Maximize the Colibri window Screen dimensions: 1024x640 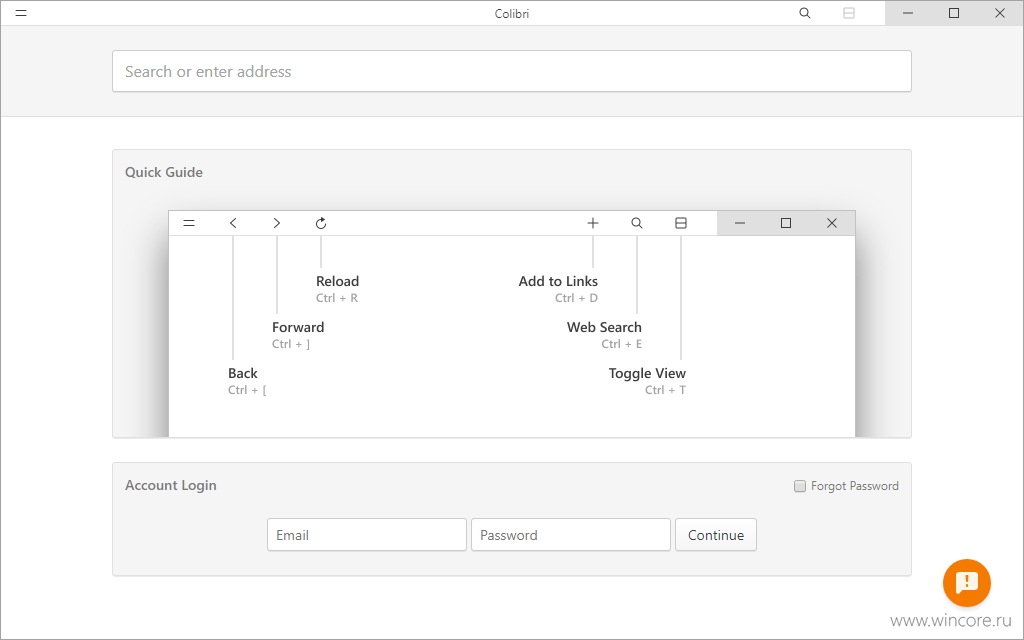coord(953,13)
